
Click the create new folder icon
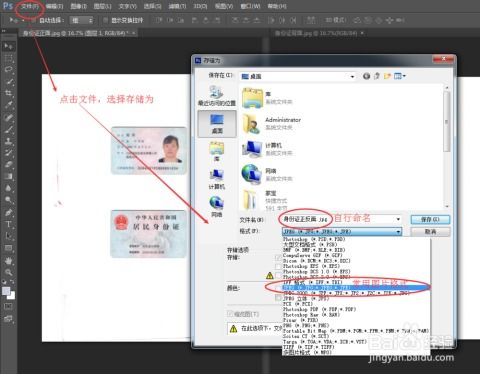click(x=387, y=76)
